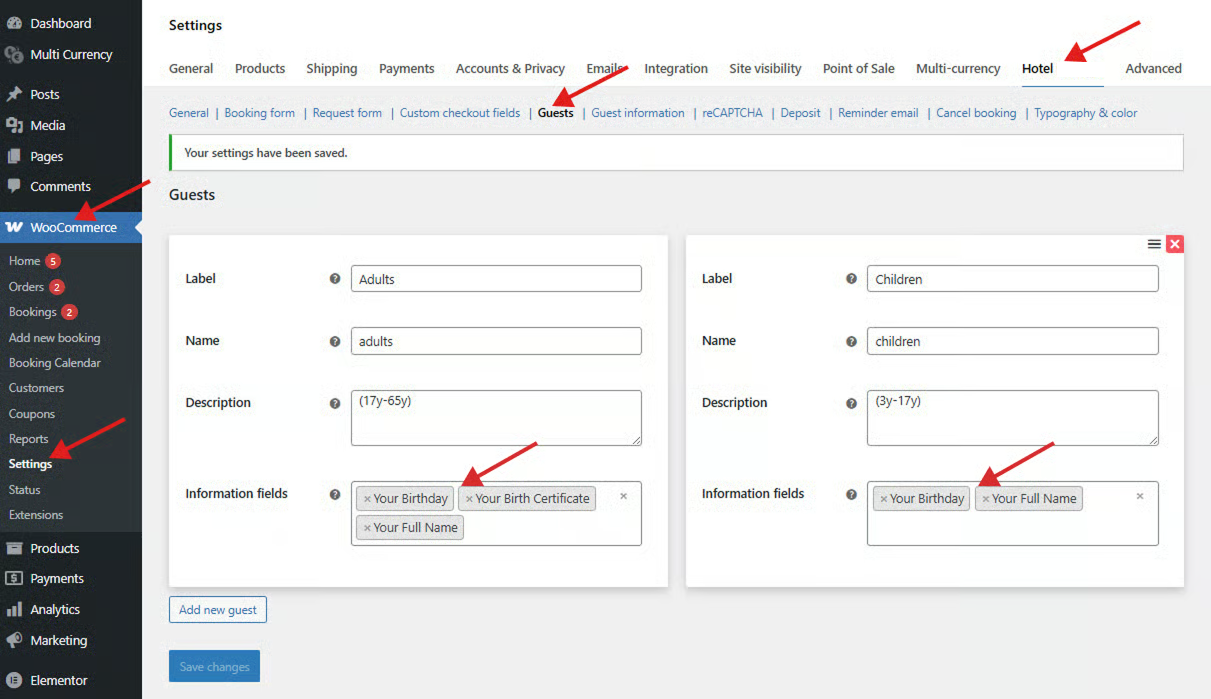Open the Children Information fields select box
Viewport: 1211px width, 699px height.
click(x=1012, y=527)
